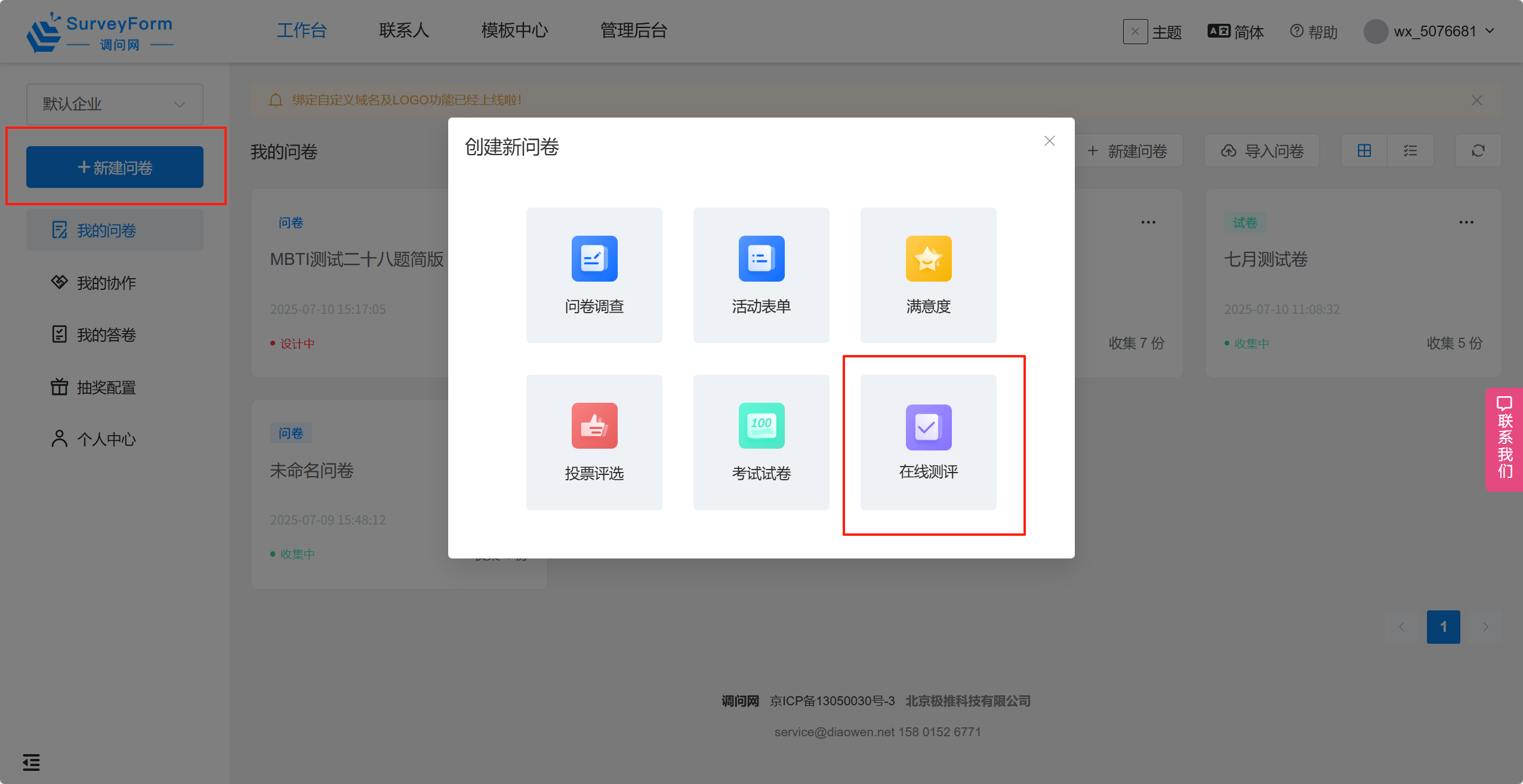Click the pink 联系我们 side tab
The width and height of the screenshot is (1523, 784).
(1504, 439)
